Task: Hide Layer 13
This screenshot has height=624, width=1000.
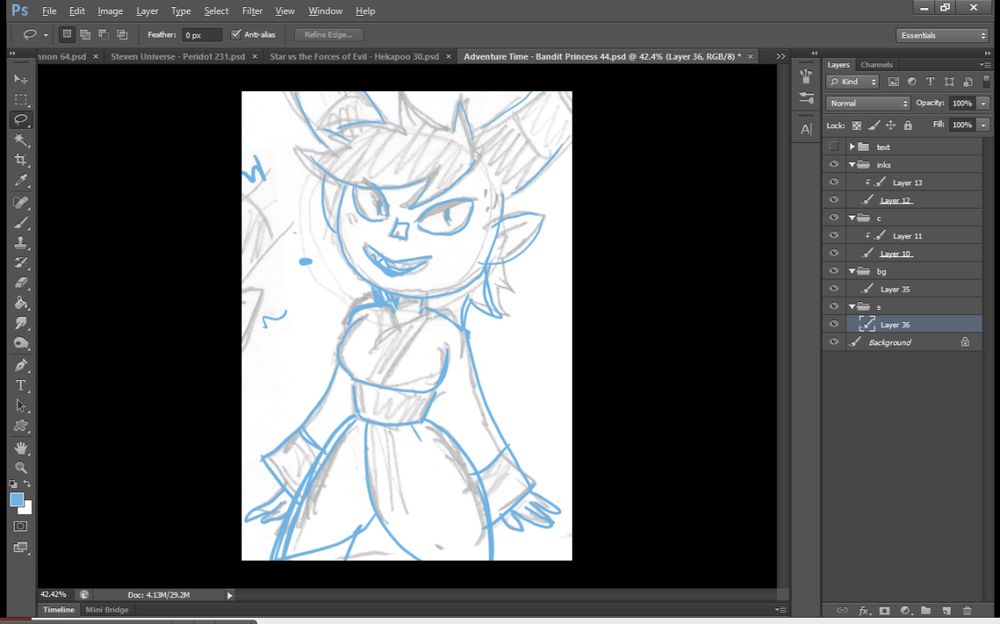Action: pyautogui.click(x=834, y=182)
